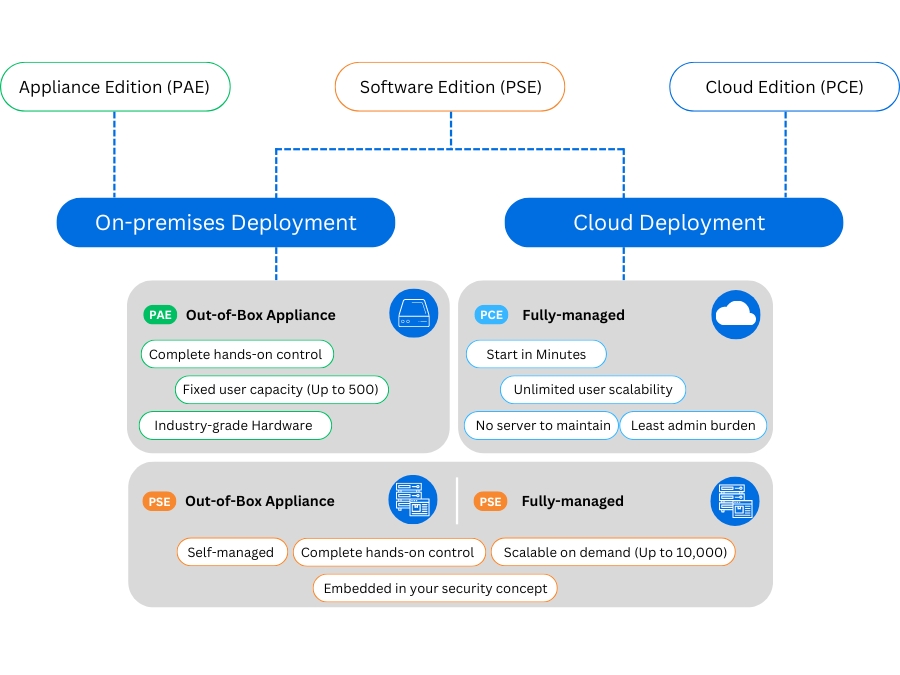Viewport: 900px width, 675px height.
Task: Click the green PAE badge
Action: tap(159, 314)
